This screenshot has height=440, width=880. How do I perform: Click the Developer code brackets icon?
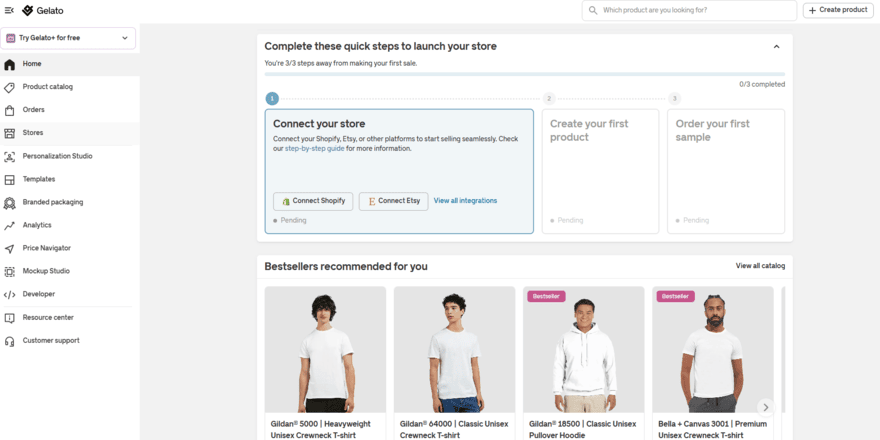coord(10,295)
